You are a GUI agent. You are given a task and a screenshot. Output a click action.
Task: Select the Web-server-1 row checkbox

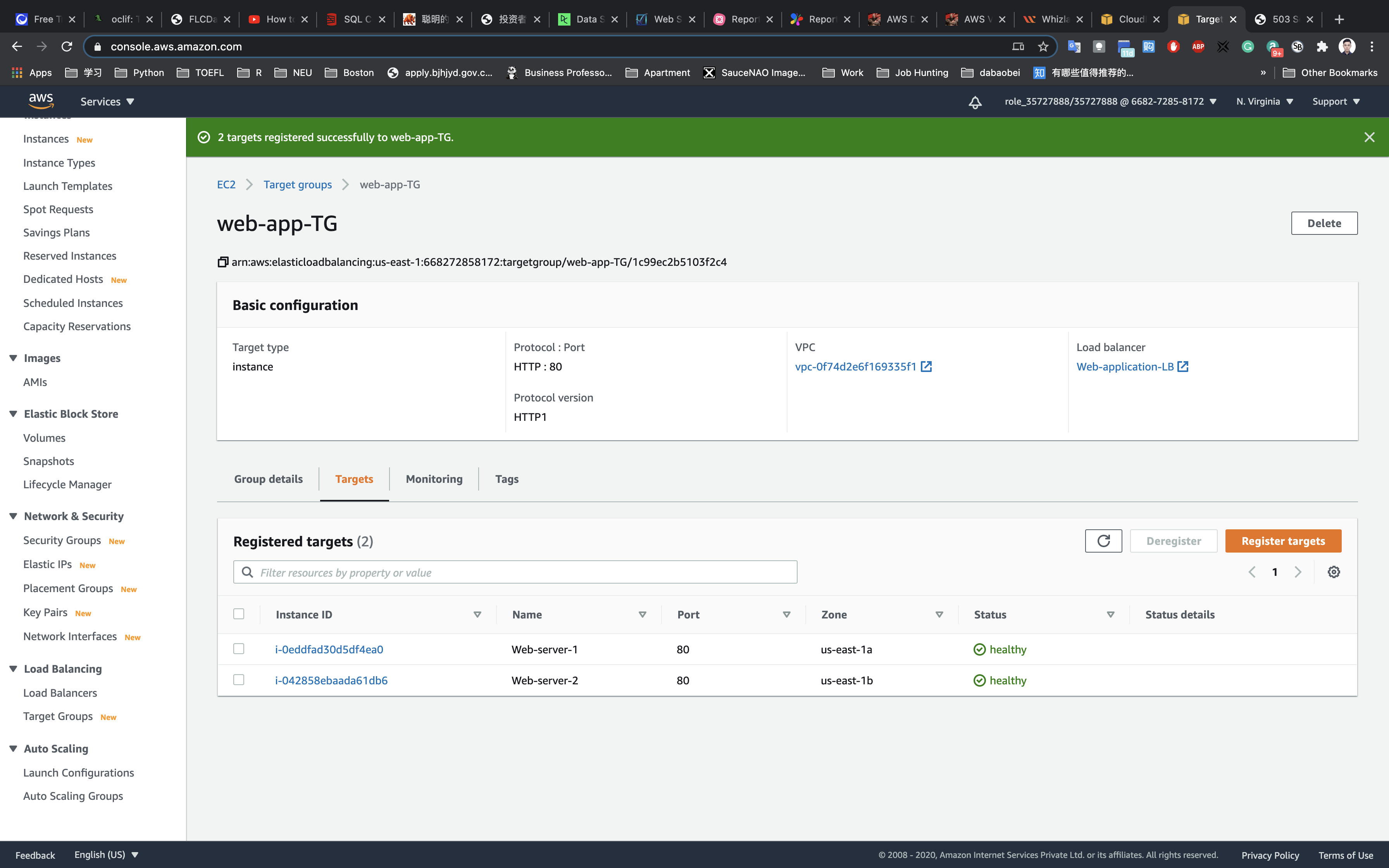click(x=239, y=649)
